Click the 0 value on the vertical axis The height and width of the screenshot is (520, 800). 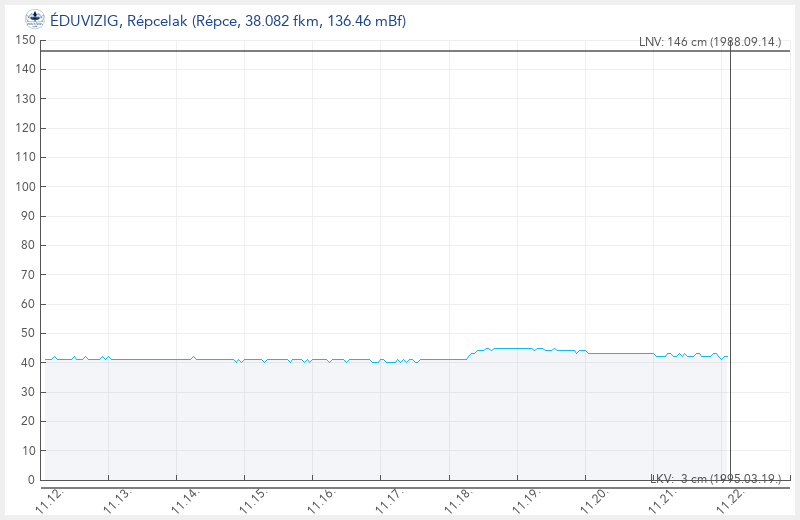tap(31, 480)
